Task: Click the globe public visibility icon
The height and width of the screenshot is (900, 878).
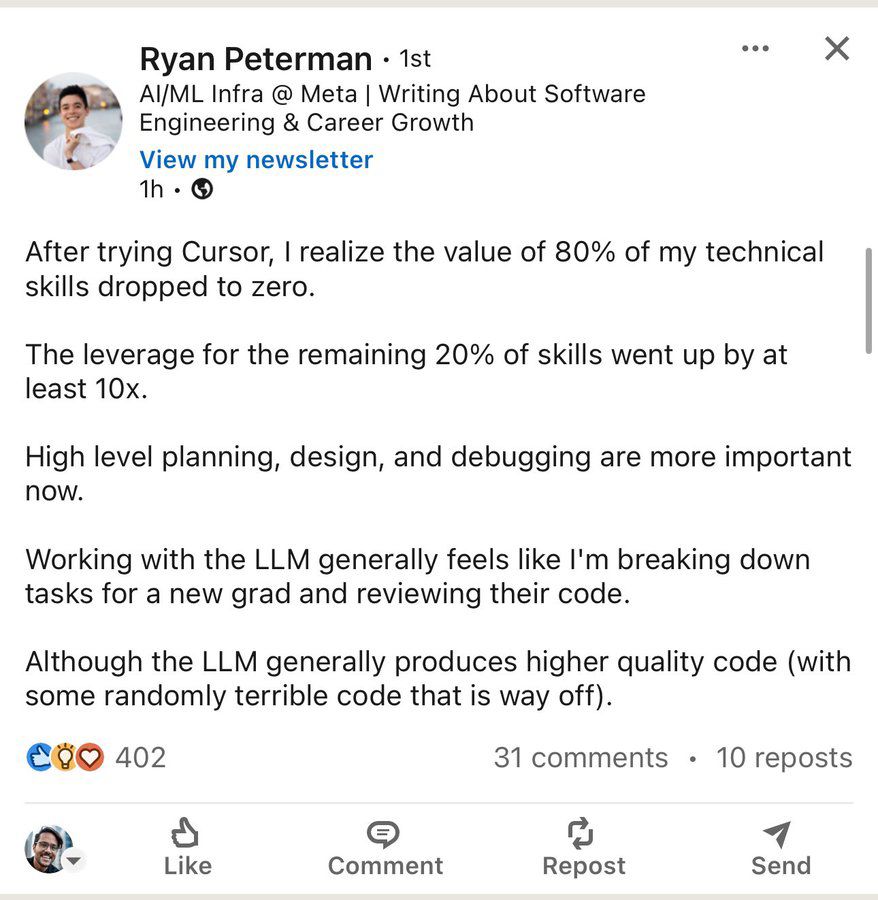Action: click(x=202, y=189)
